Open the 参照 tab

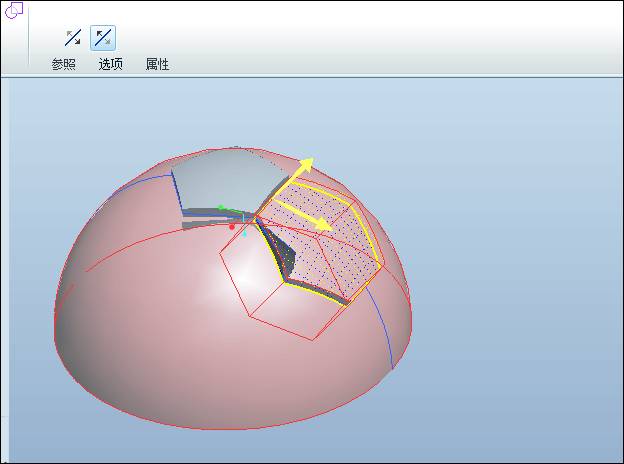63,64
